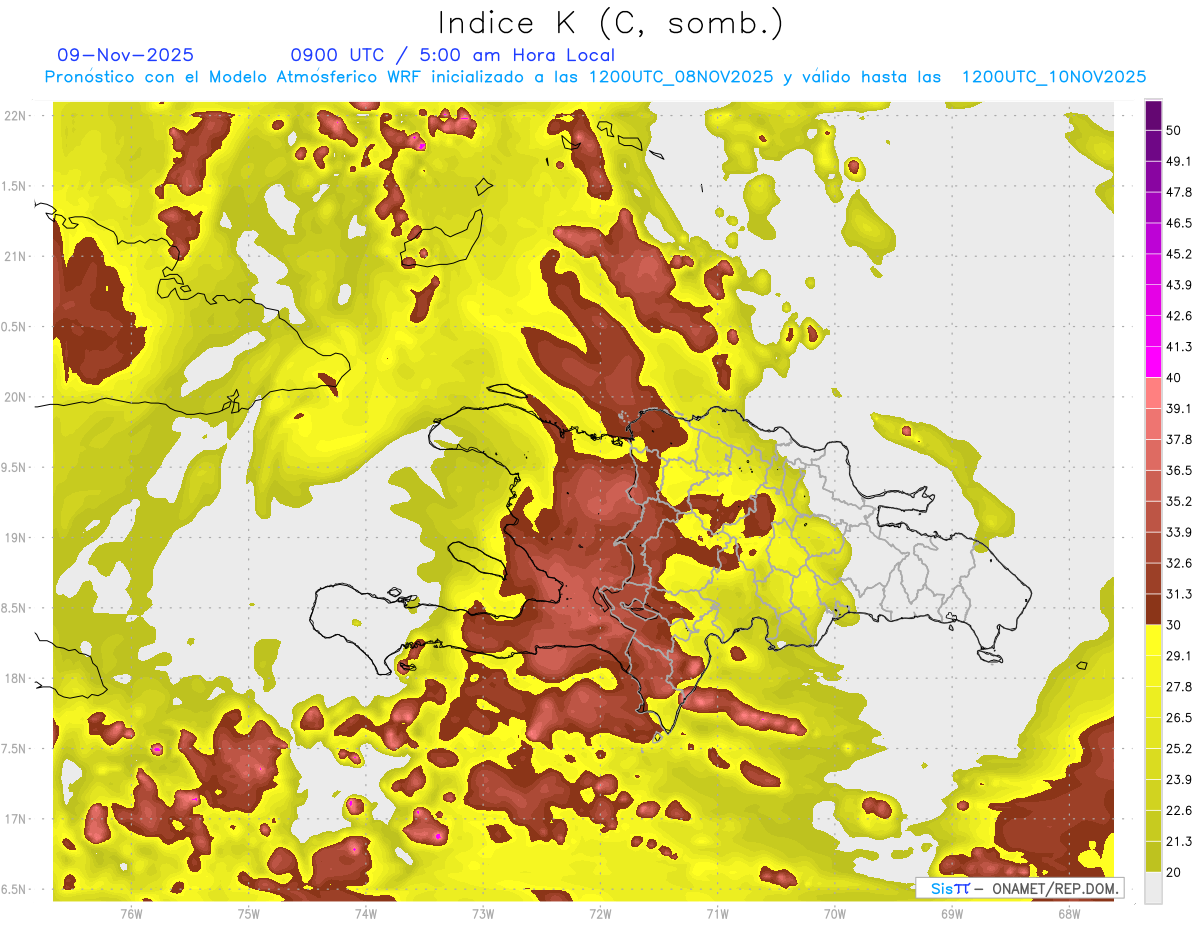
Task: Click the latitude axis label "18N"
Action: point(15,678)
